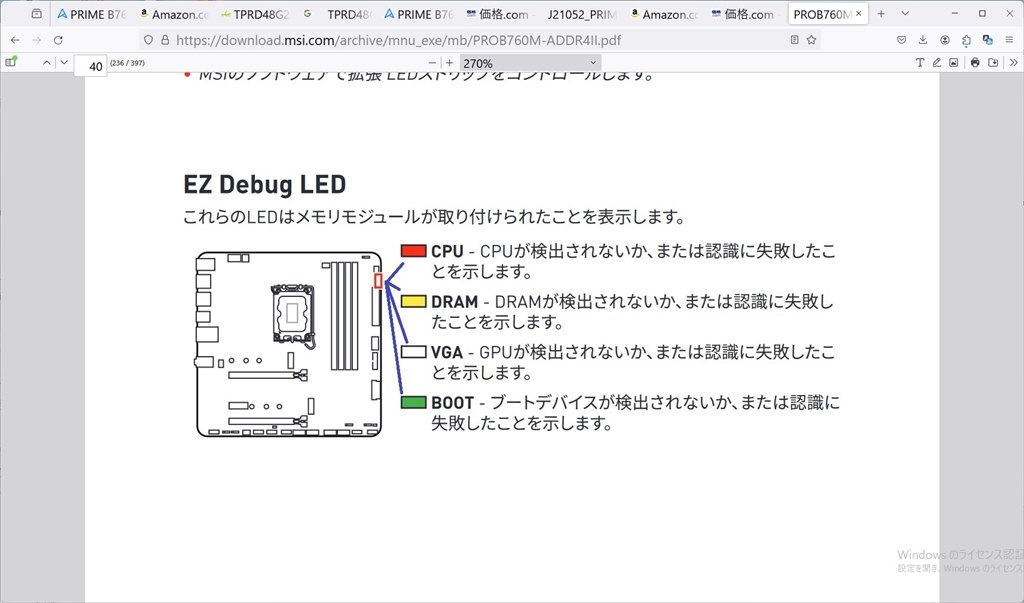This screenshot has height=603, width=1024.
Task: Switch to the J21052_PRIM tab
Action: click(x=582, y=14)
